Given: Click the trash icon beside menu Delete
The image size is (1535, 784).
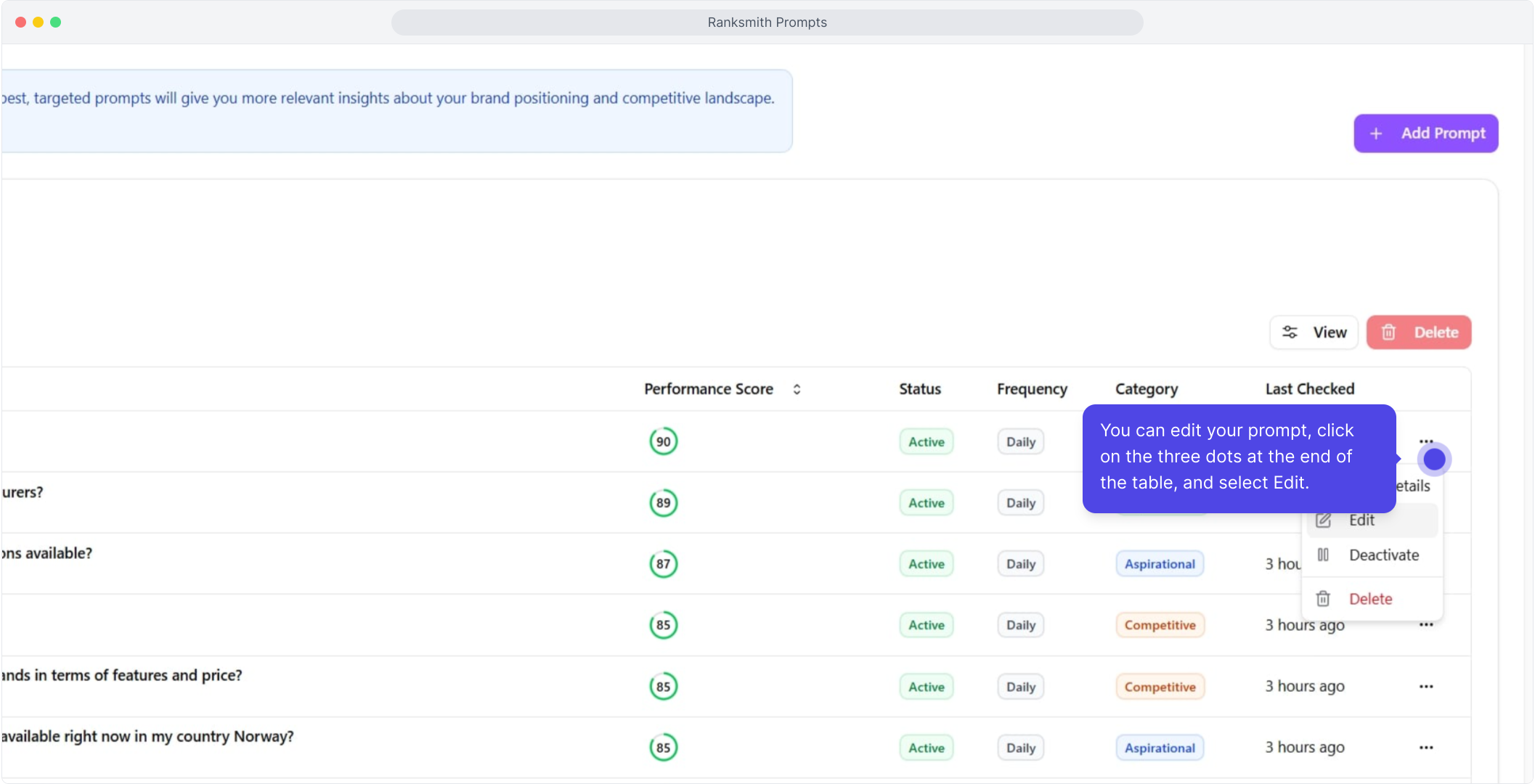Looking at the screenshot, I should click(x=1324, y=599).
